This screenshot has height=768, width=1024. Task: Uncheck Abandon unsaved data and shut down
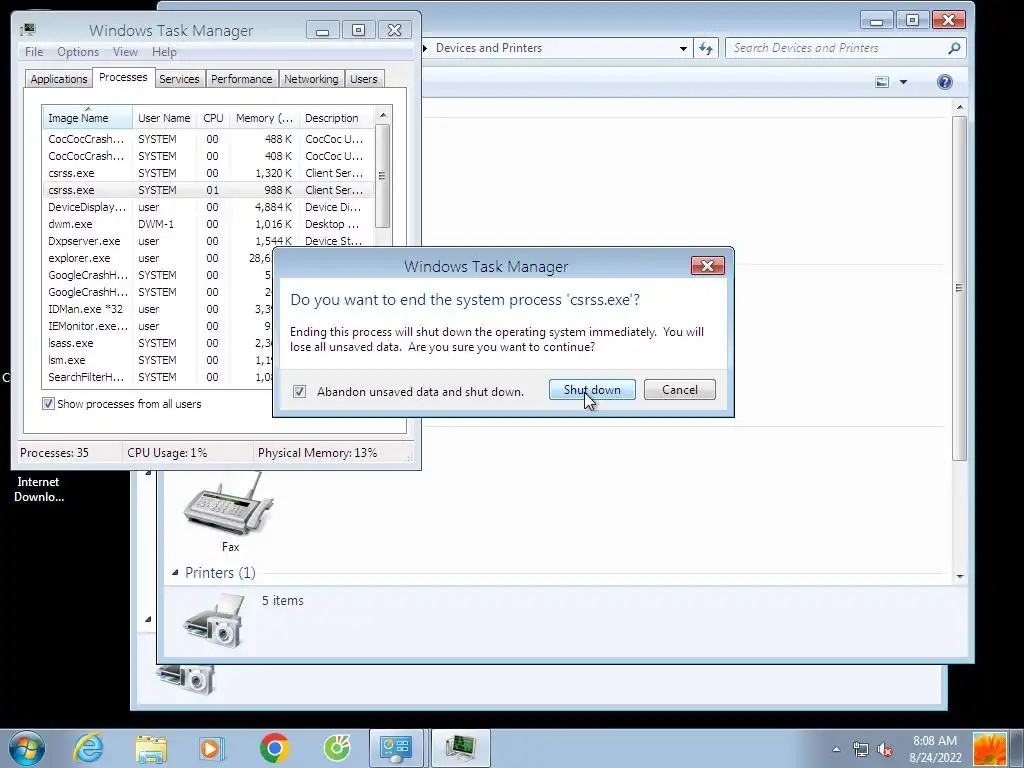point(299,391)
